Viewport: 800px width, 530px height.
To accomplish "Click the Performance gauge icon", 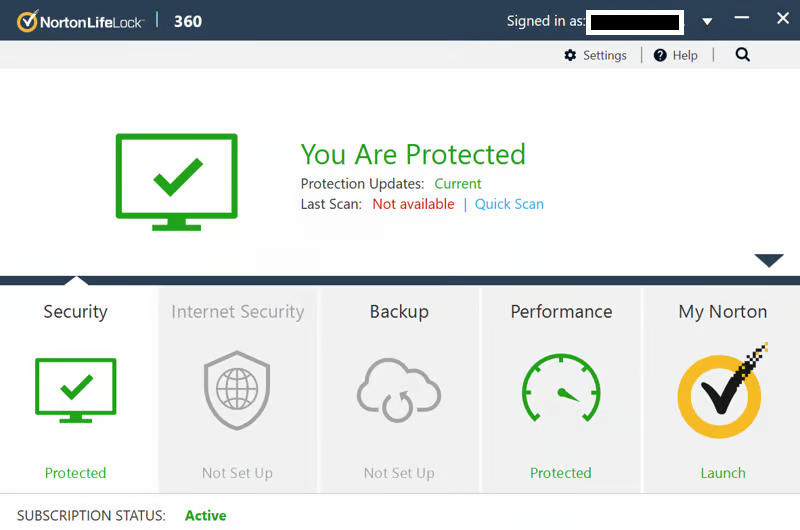I will coord(561,391).
